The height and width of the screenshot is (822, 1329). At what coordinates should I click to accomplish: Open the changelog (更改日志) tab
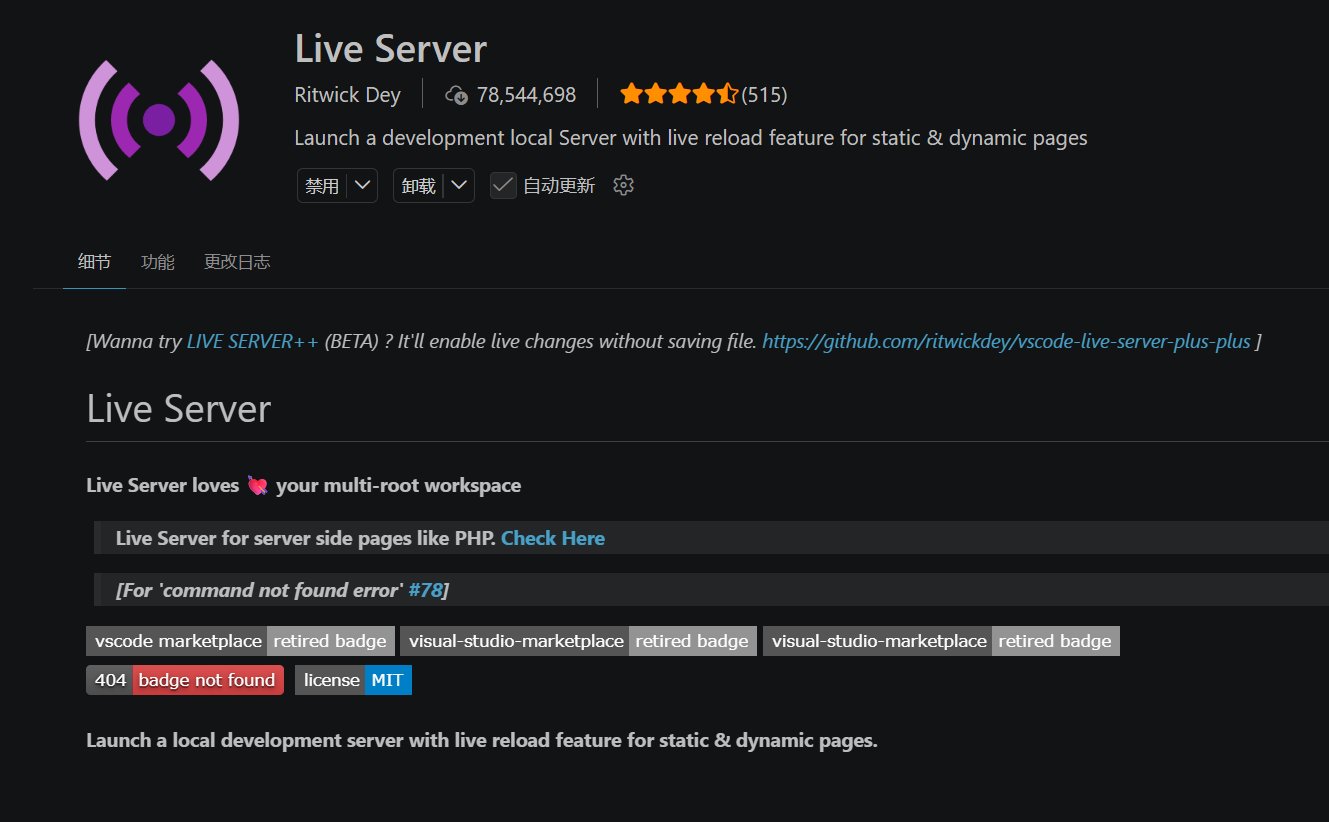237,262
